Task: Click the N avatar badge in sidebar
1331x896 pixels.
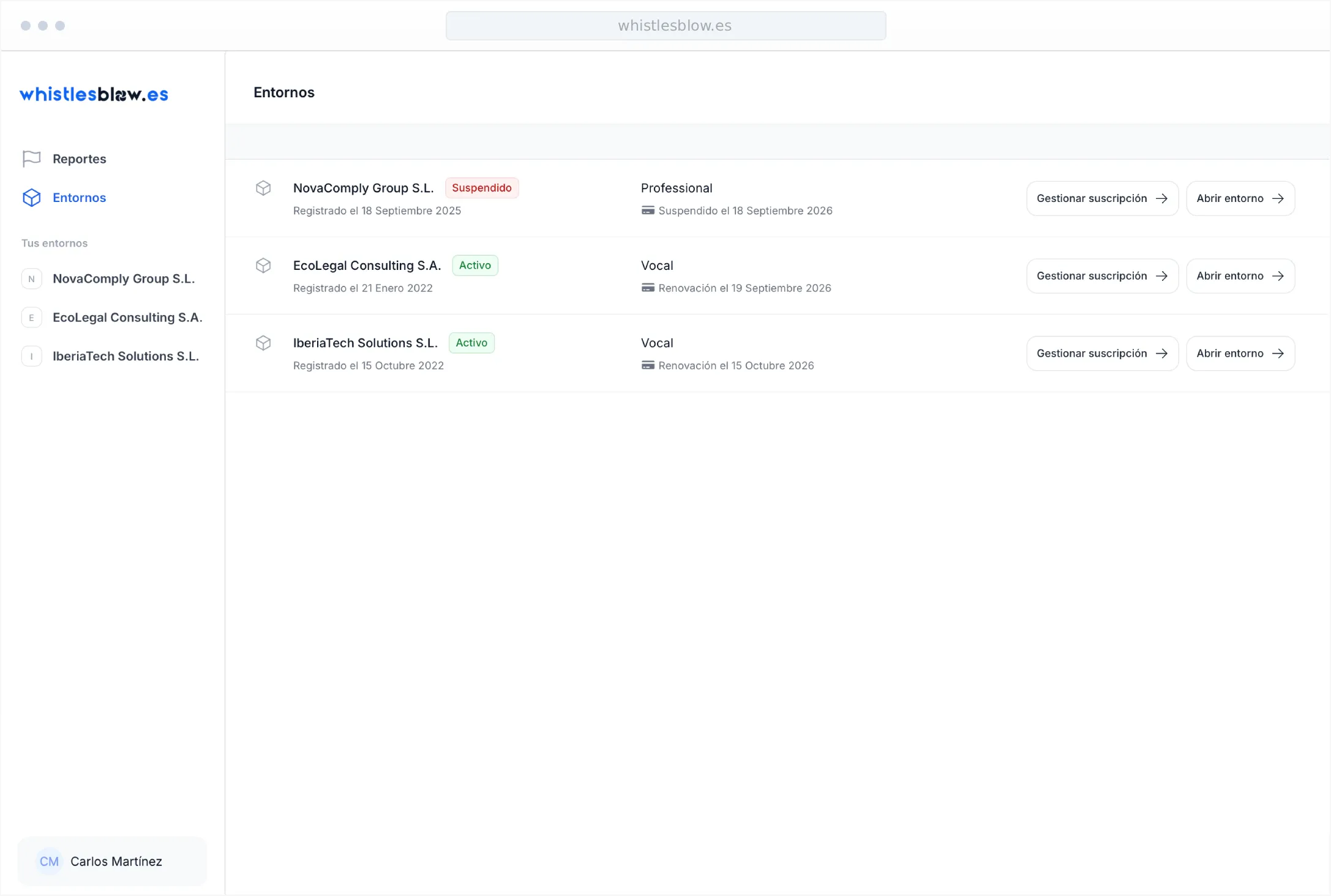Action: (x=31, y=279)
